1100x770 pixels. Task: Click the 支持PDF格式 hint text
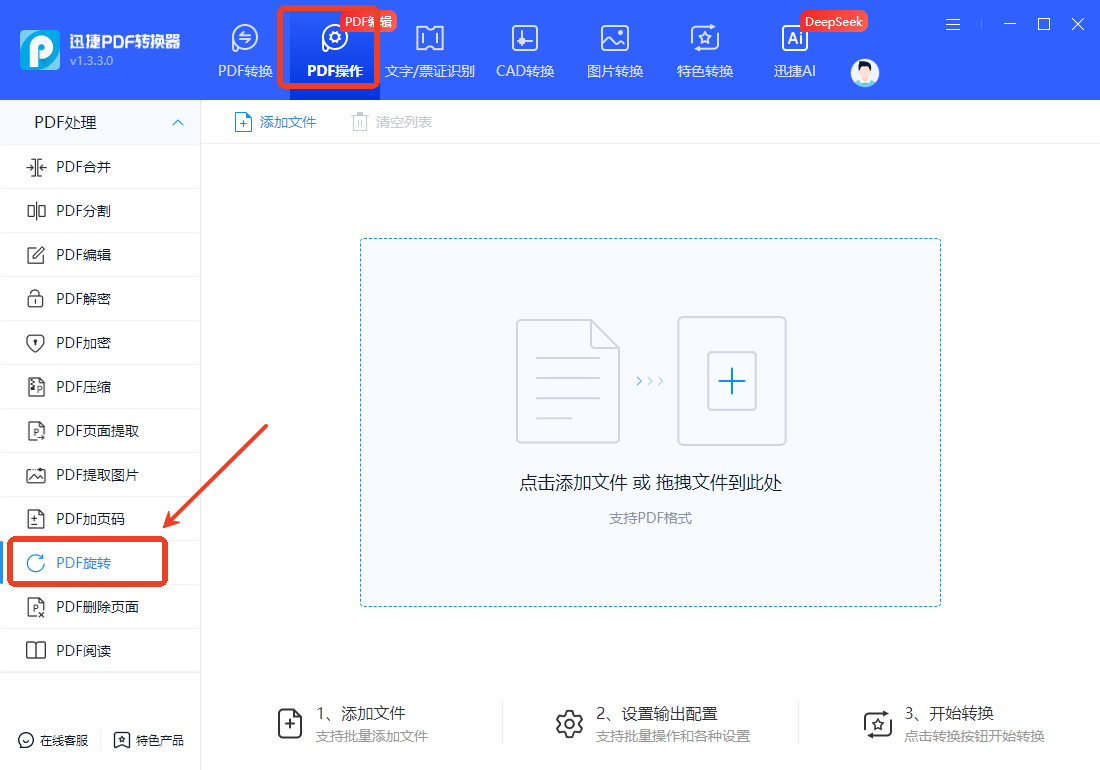650,518
